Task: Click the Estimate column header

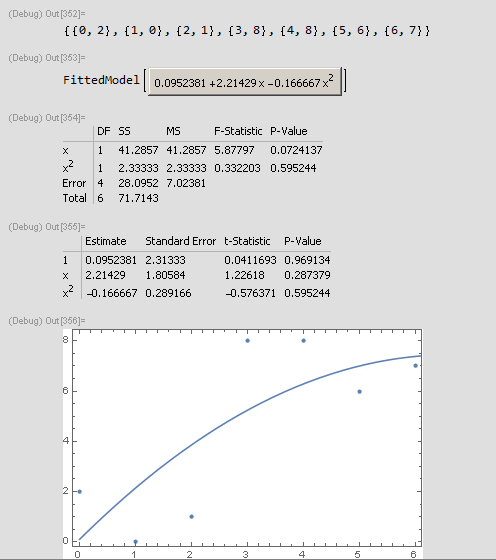Action: coord(105,241)
